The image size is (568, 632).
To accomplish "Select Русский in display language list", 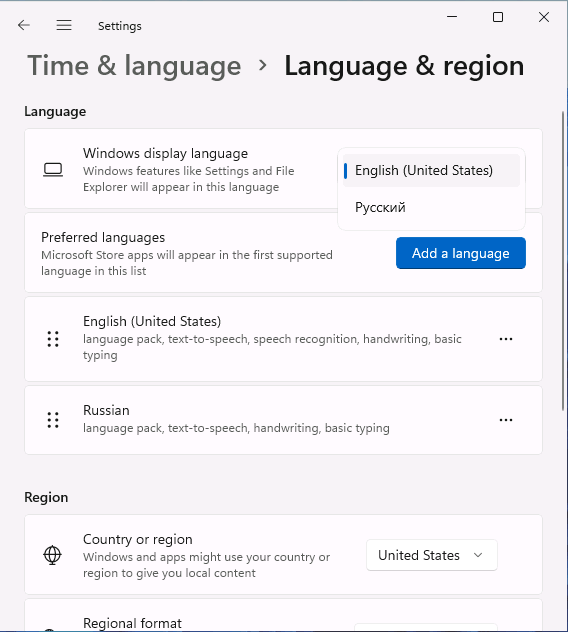I will [431, 207].
